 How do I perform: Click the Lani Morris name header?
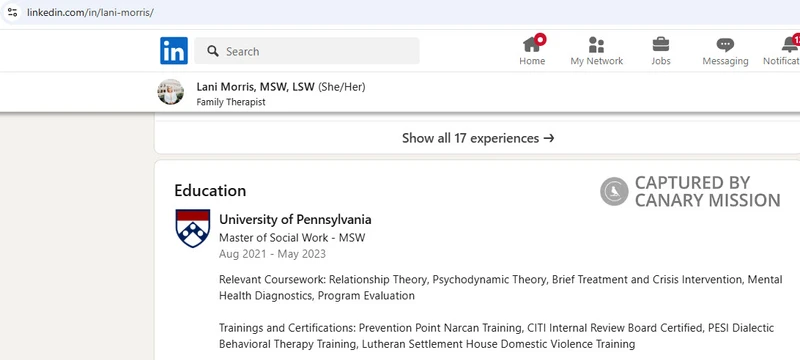[x=256, y=87]
